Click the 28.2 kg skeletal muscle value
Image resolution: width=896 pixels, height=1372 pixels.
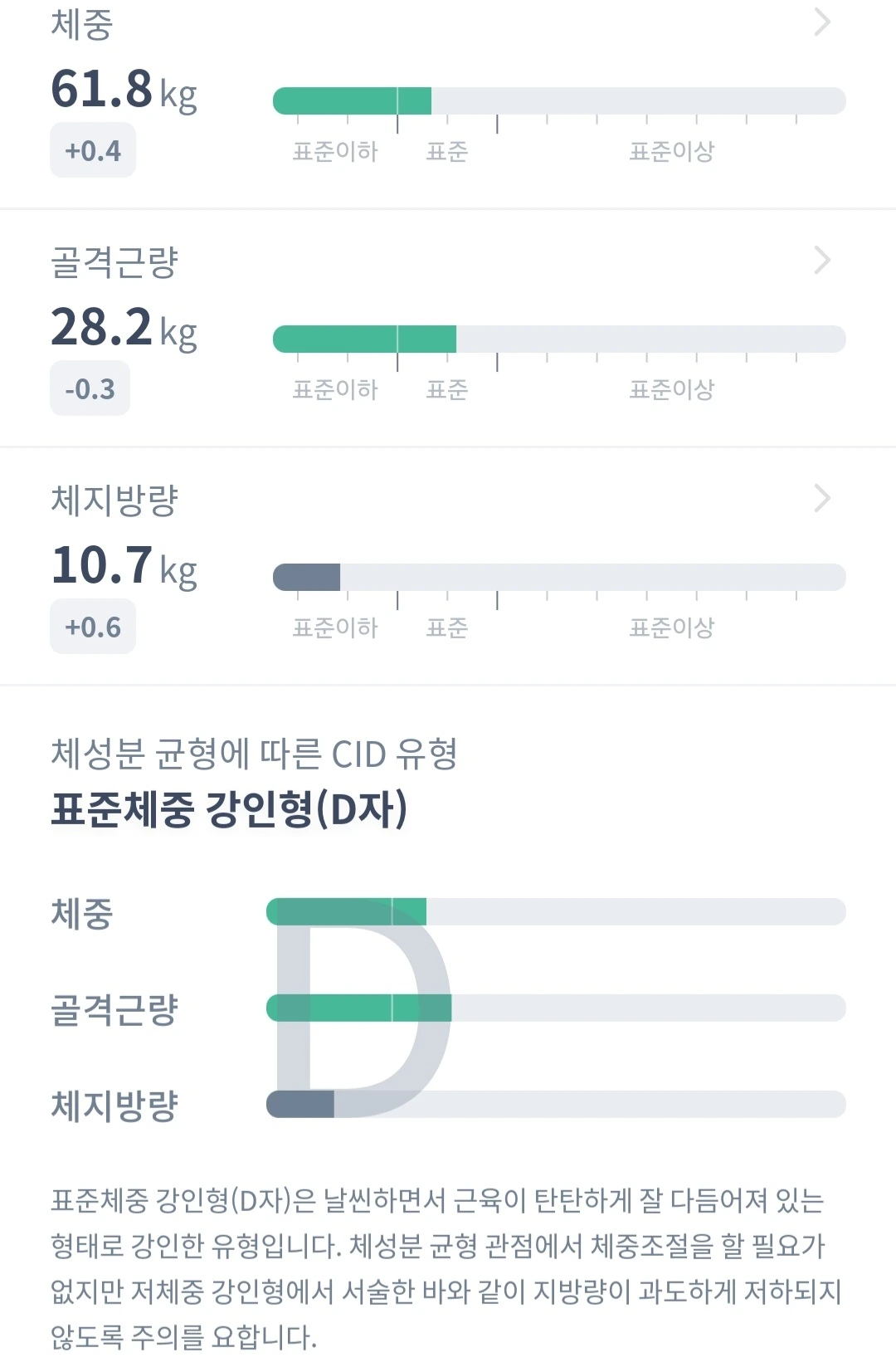click(124, 328)
